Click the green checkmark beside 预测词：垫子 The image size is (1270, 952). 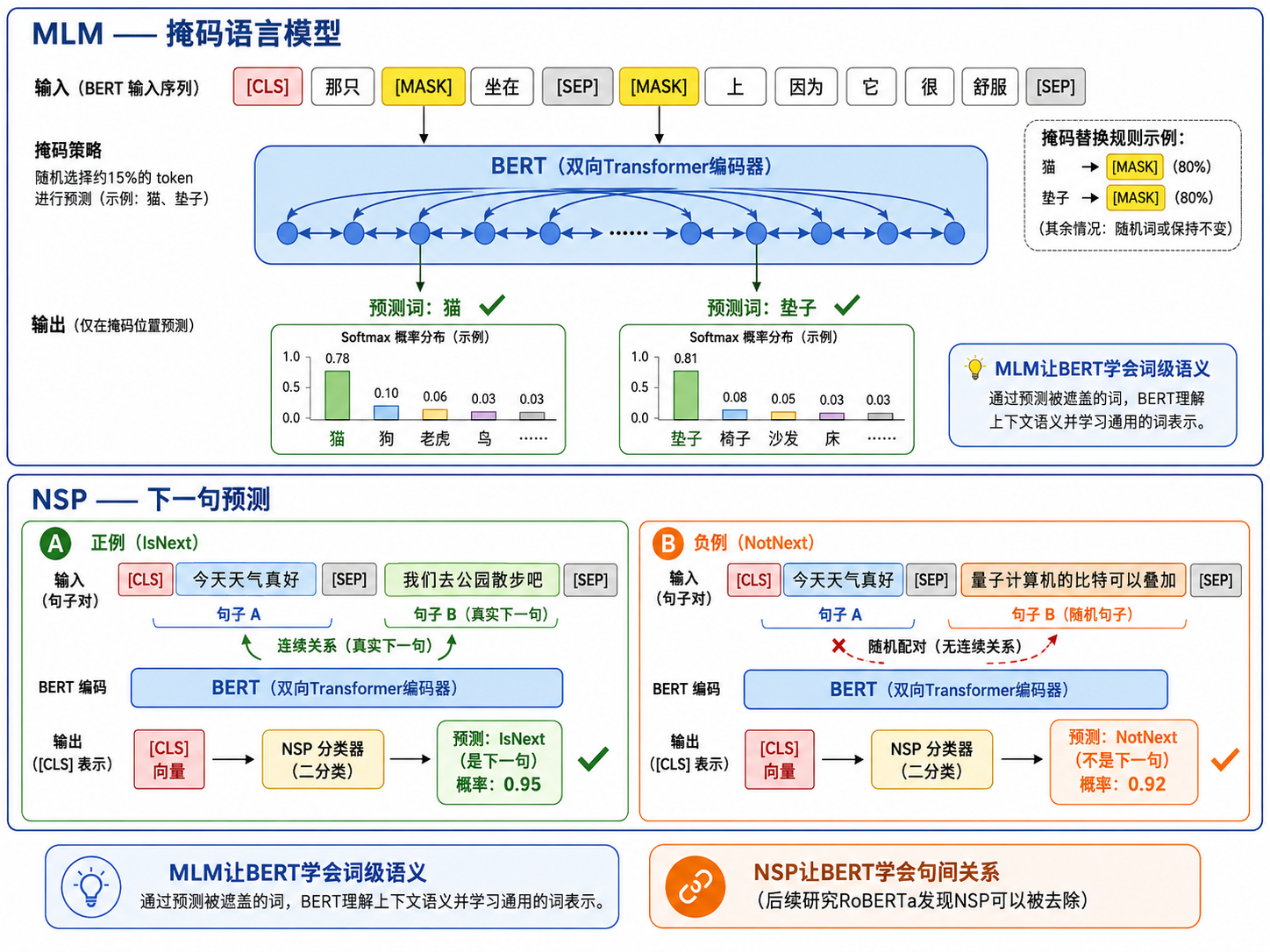point(847,305)
